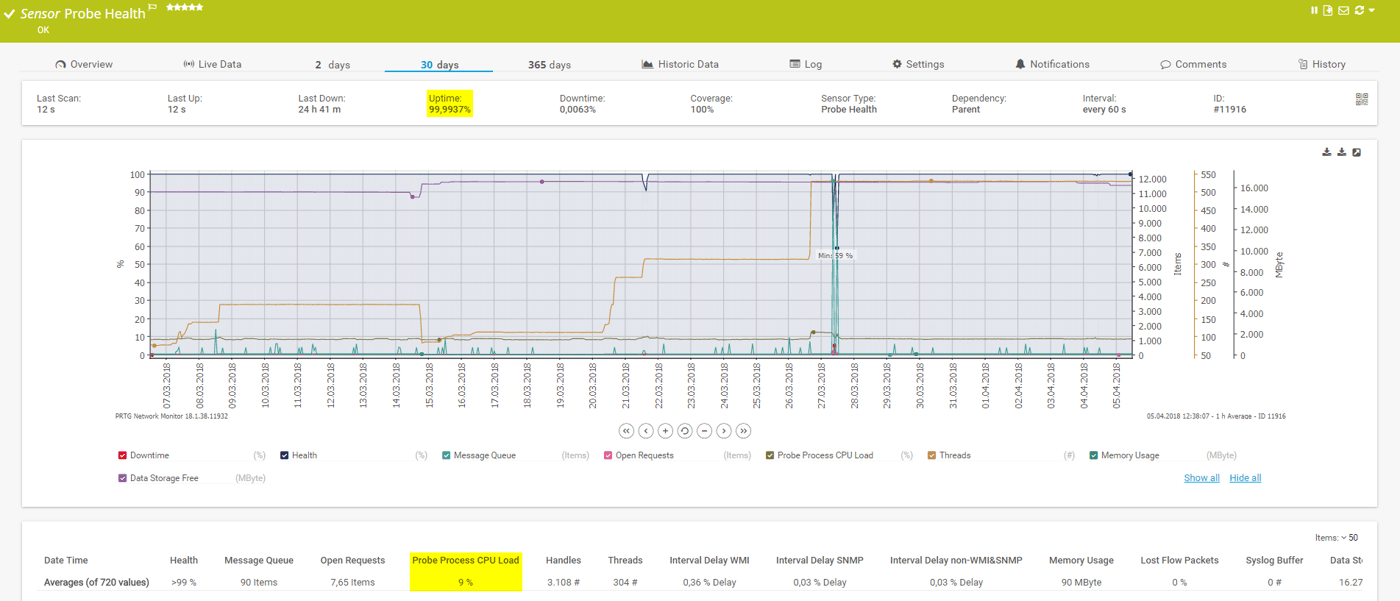
Task: Reset graph view with circular arrow button
Action: click(x=685, y=431)
